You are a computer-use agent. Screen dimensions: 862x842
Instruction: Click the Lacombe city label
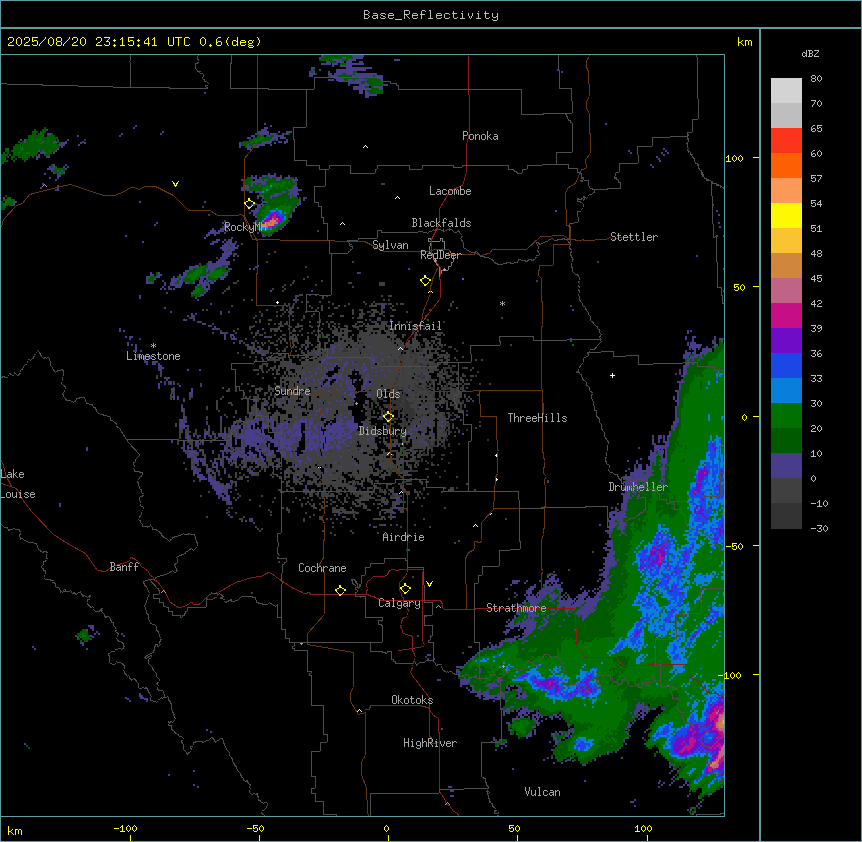[x=450, y=191]
